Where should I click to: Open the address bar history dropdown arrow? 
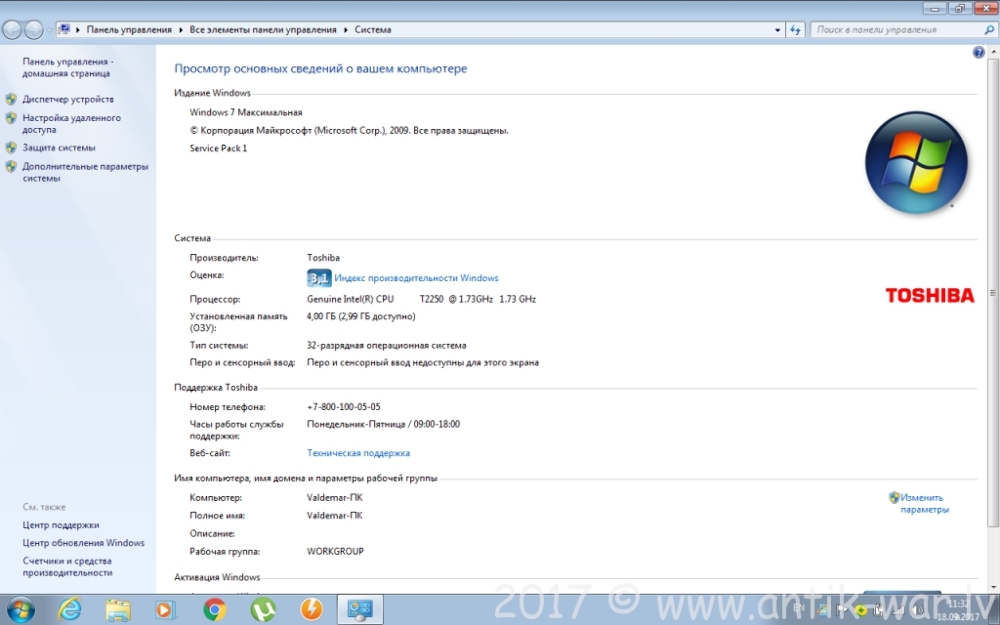777,30
